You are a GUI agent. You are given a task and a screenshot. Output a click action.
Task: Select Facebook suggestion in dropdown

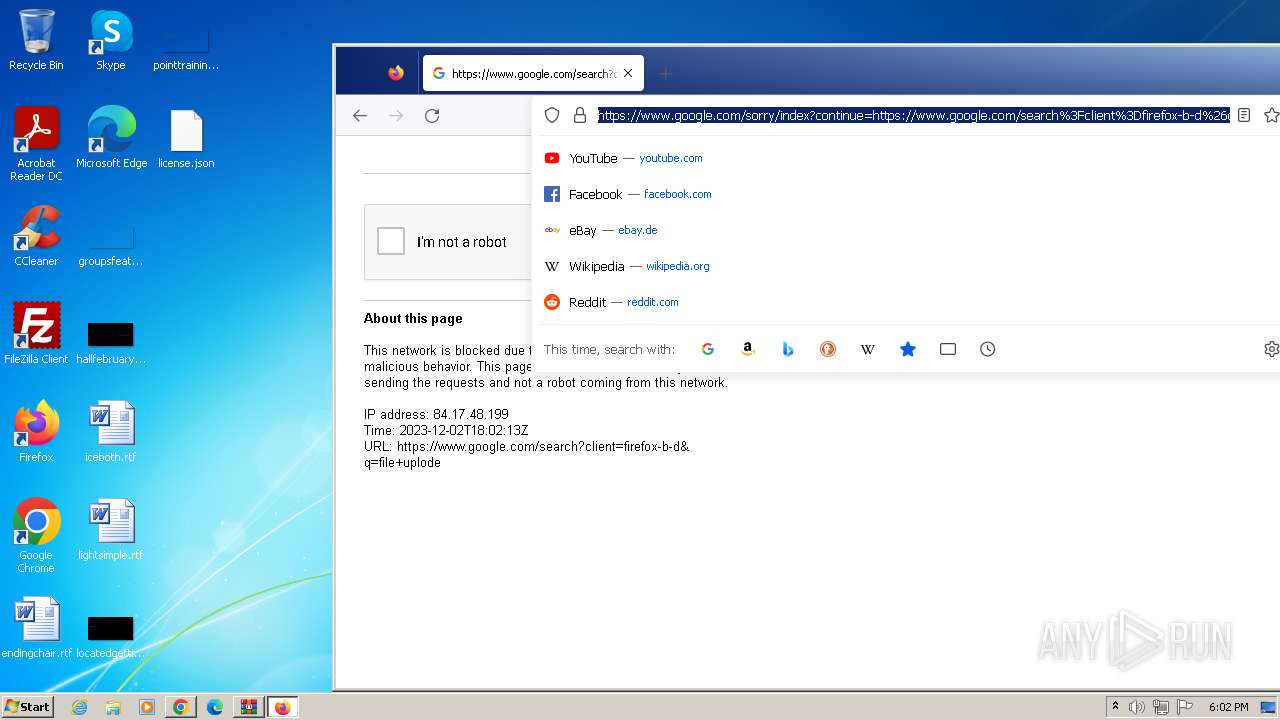click(906, 194)
